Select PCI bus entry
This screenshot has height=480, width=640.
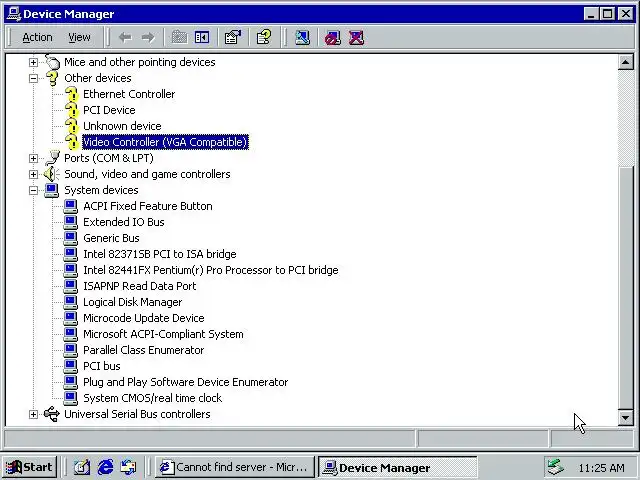coord(102,366)
